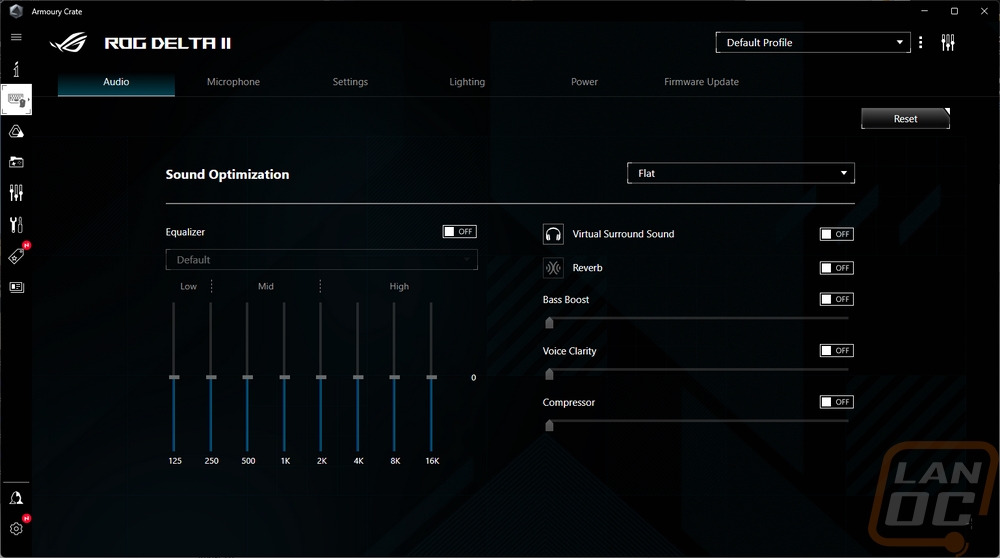
Task: Click the ROG DELTA II device title
Action: point(168,43)
